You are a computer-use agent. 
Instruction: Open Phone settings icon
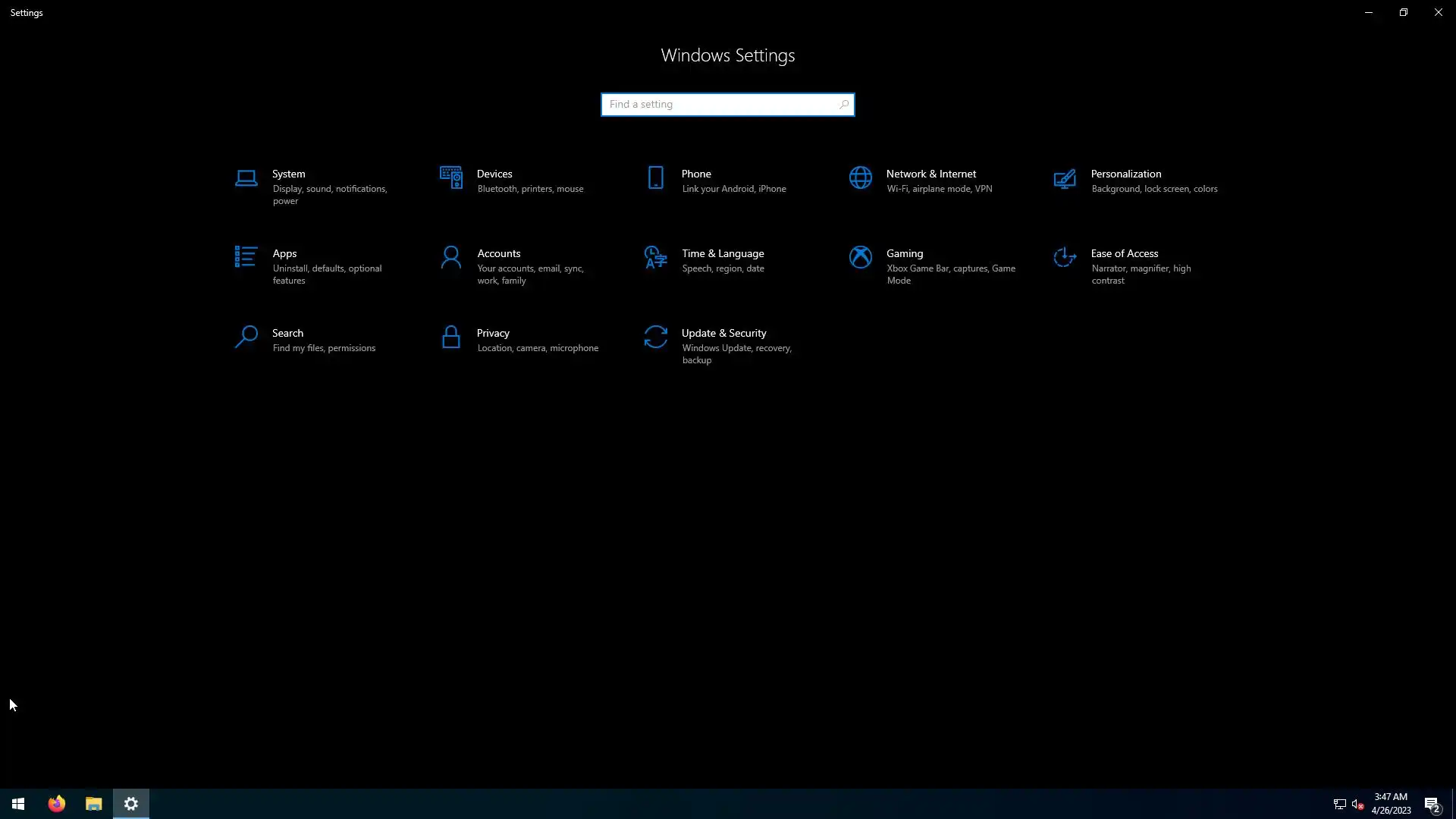pos(655,178)
